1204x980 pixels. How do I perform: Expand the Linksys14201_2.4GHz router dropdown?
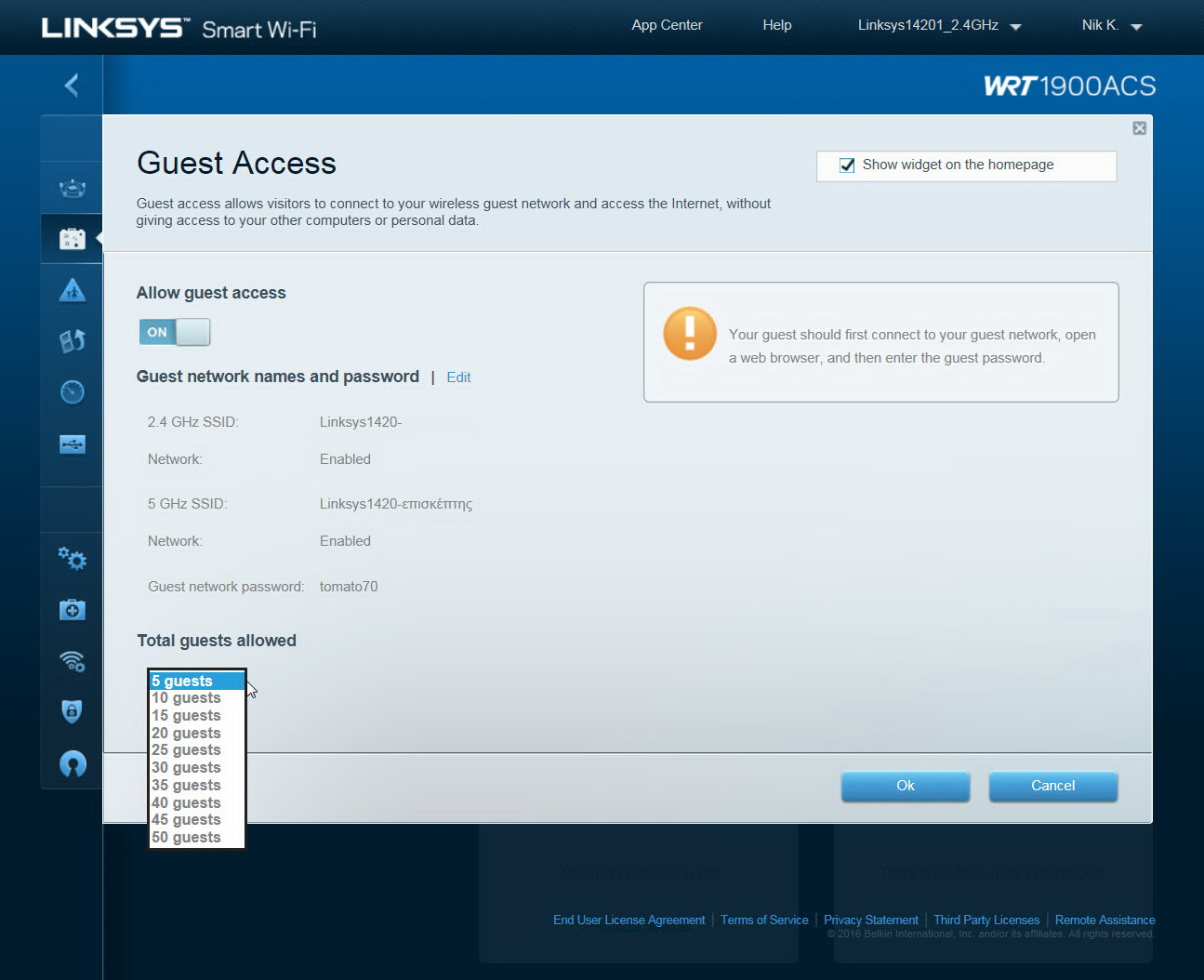tap(939, 25)
